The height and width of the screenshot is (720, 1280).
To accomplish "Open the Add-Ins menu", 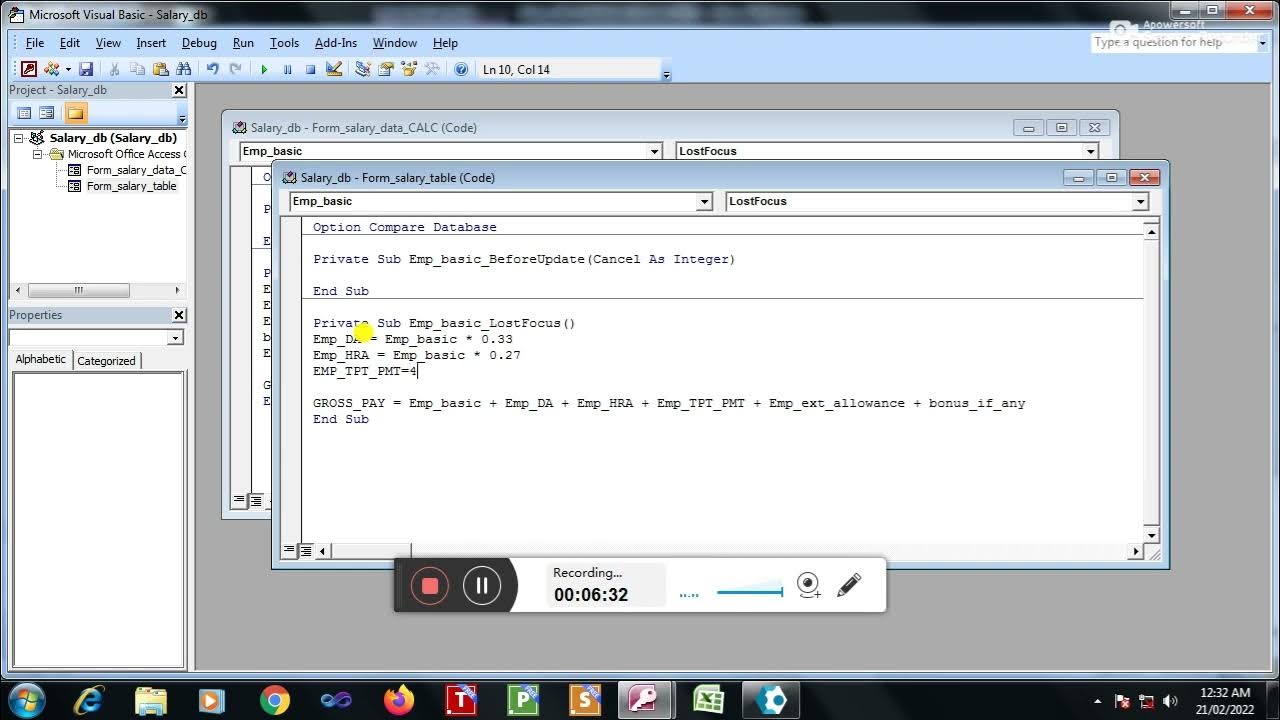I will 335,43.
